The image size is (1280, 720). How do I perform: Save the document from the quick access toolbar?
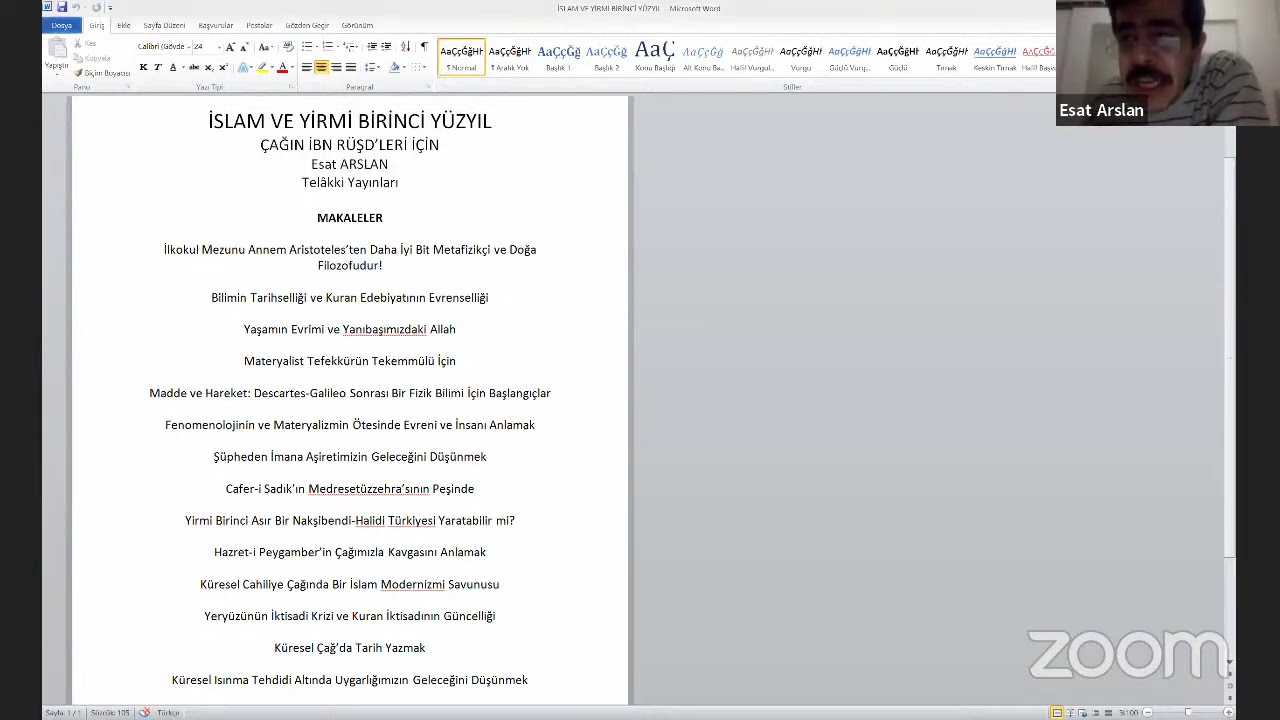tap(62, 7)
